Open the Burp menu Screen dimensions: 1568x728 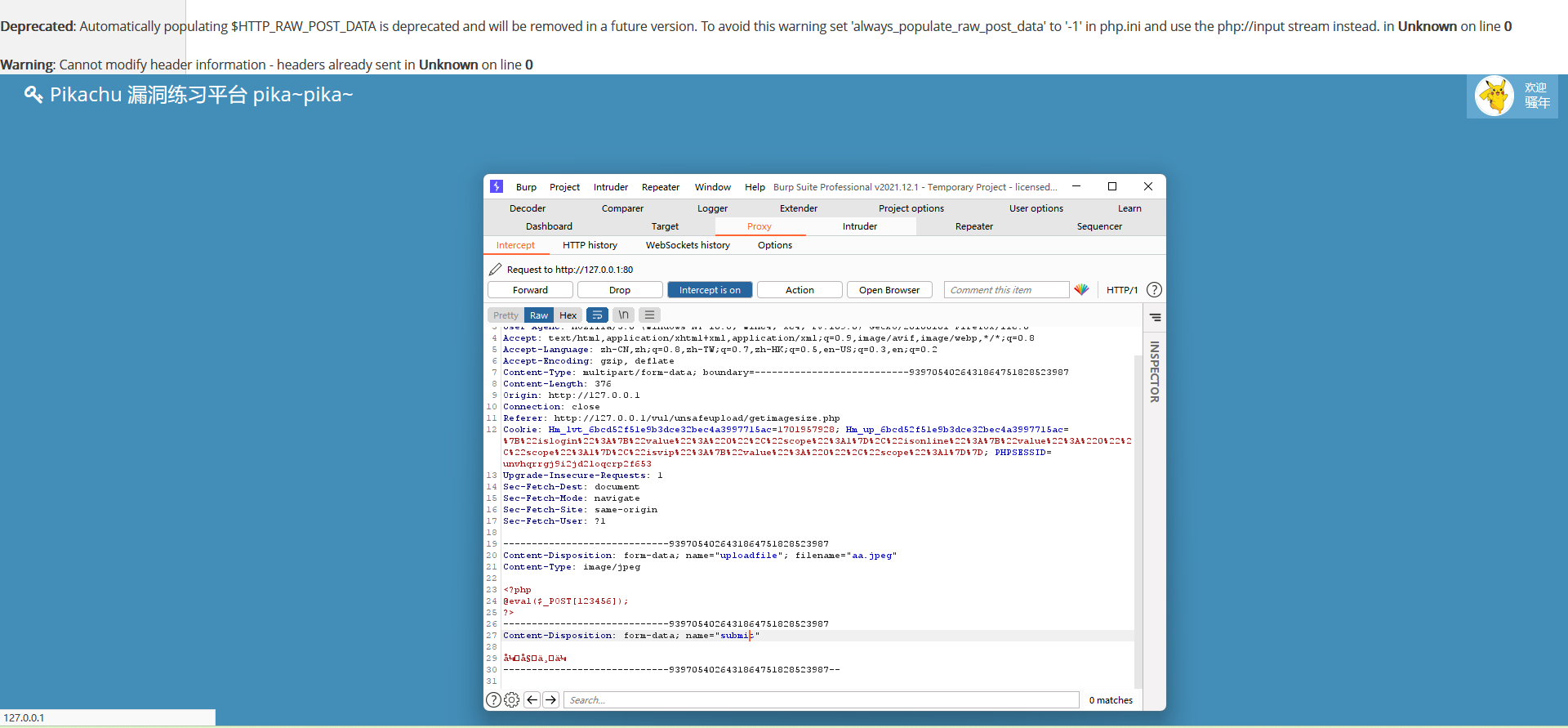(x=526, y=187)
